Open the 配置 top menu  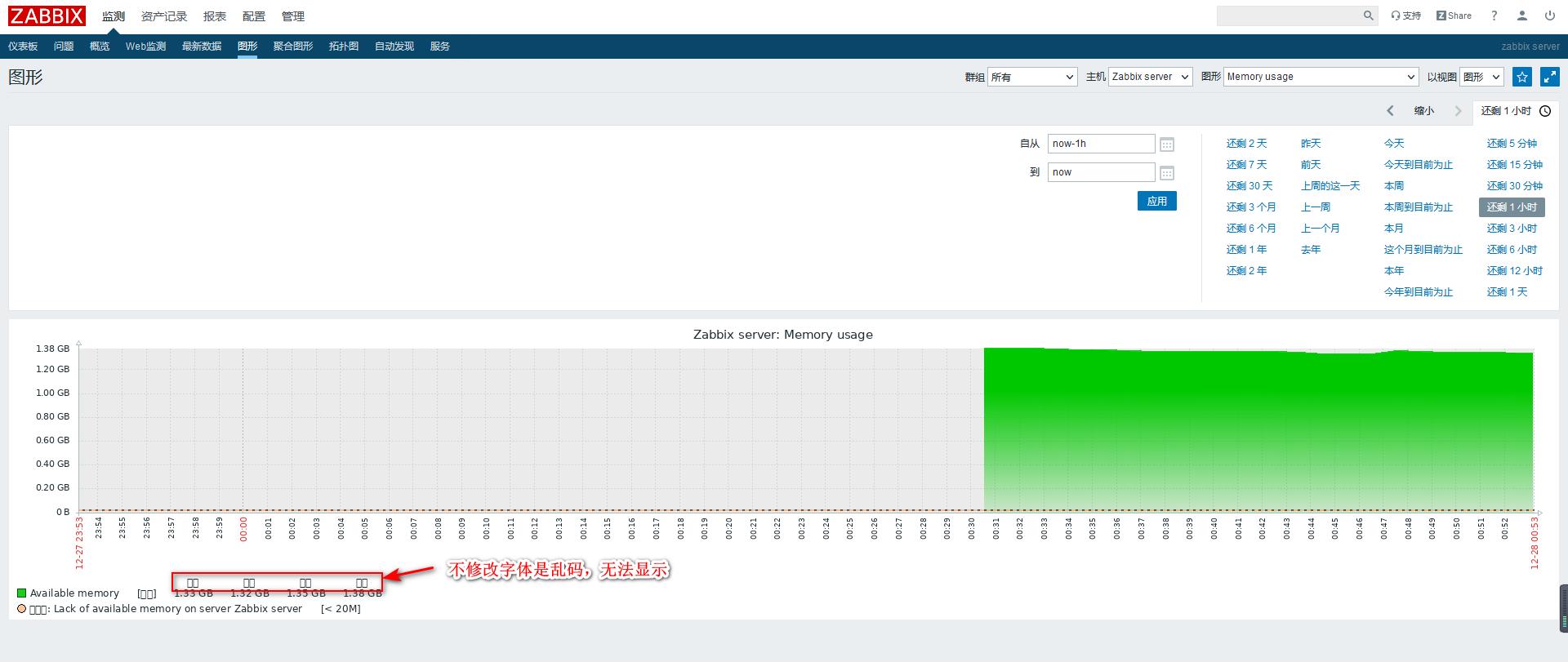click(x=254, y=16)
